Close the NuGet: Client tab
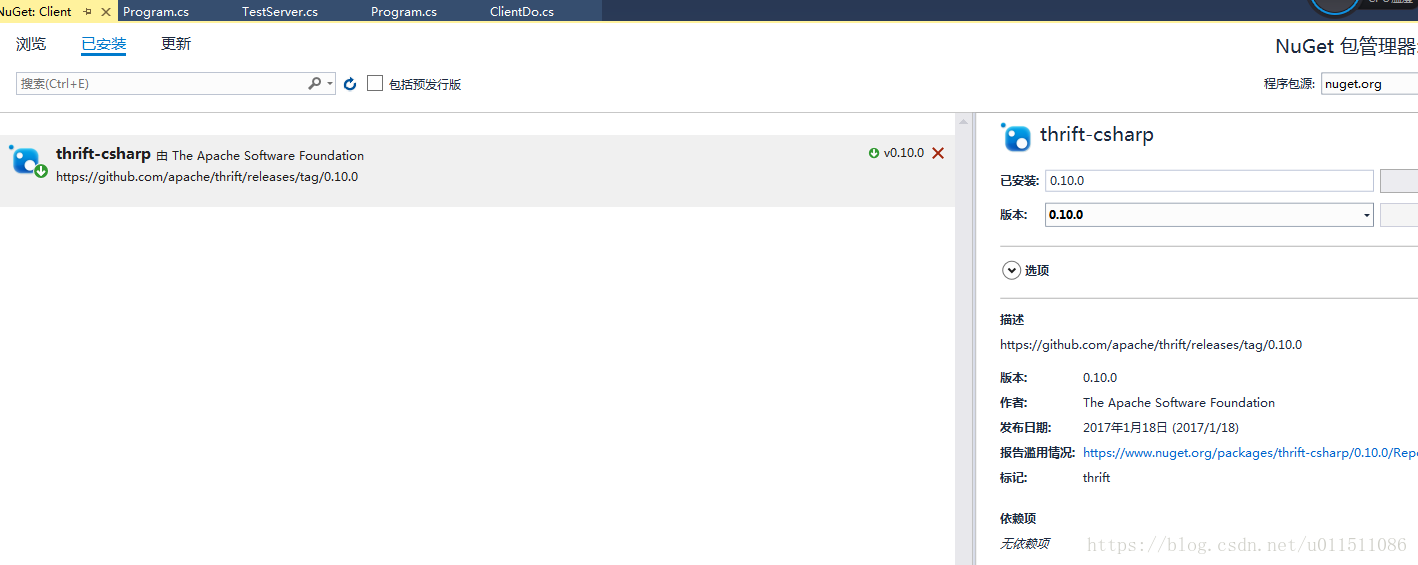 point(106,12)
